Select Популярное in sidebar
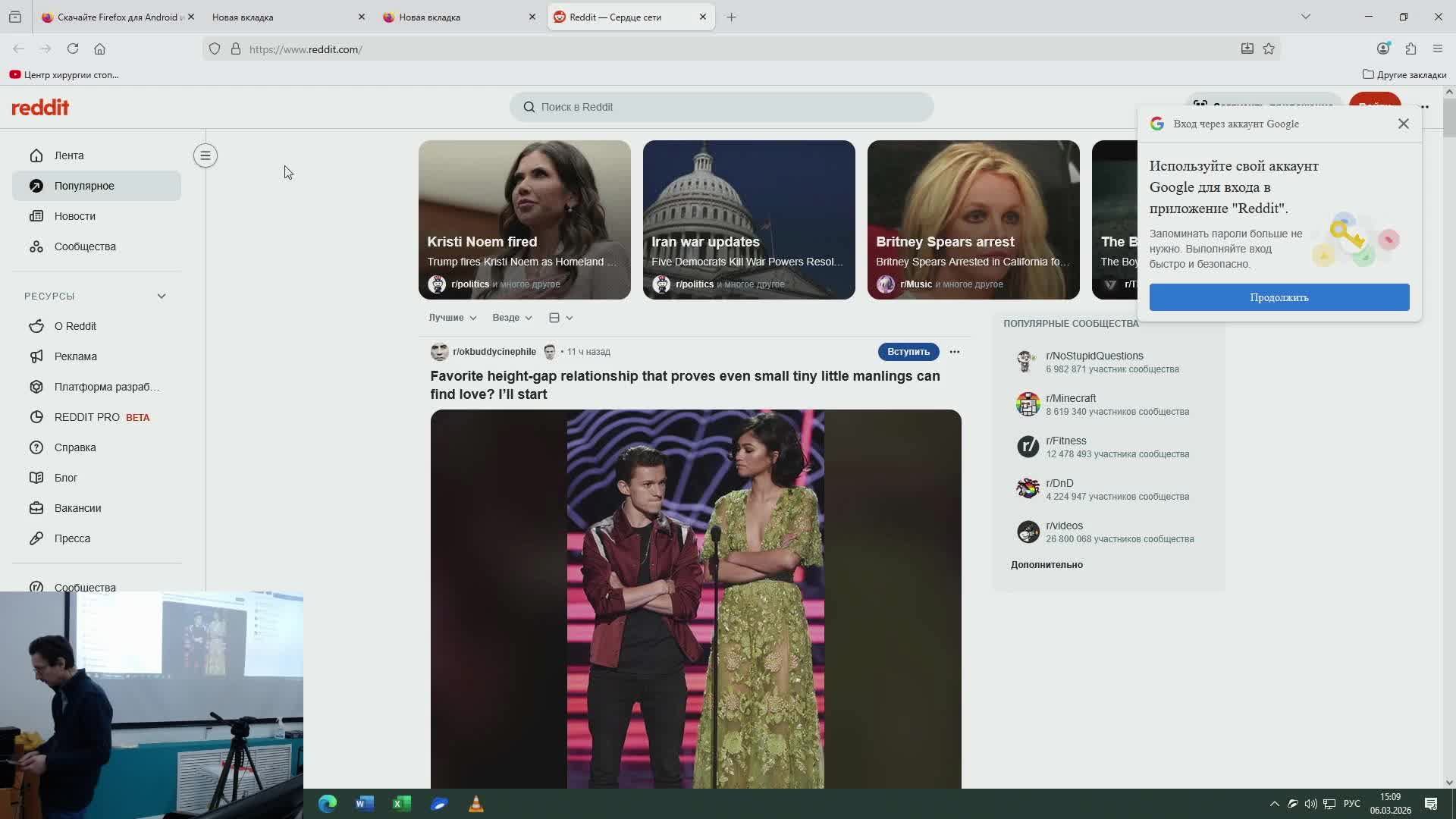 pyautogui.click(x=96, y=186)
